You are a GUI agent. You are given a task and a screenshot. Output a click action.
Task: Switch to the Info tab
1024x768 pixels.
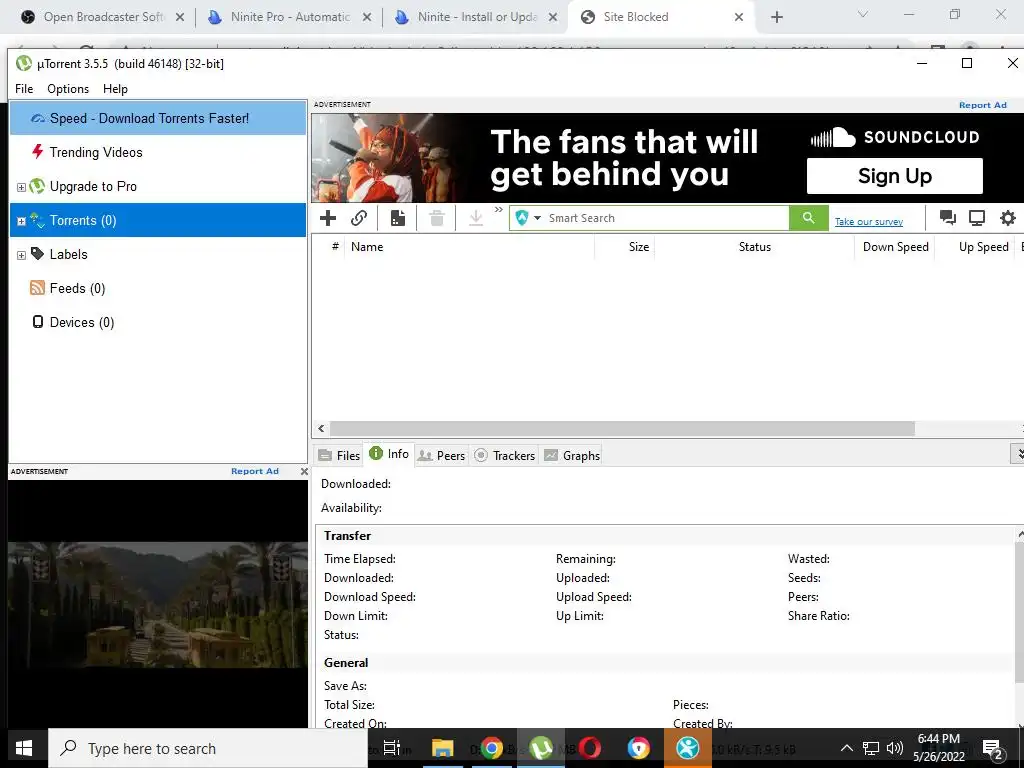[x=389, y=454]
